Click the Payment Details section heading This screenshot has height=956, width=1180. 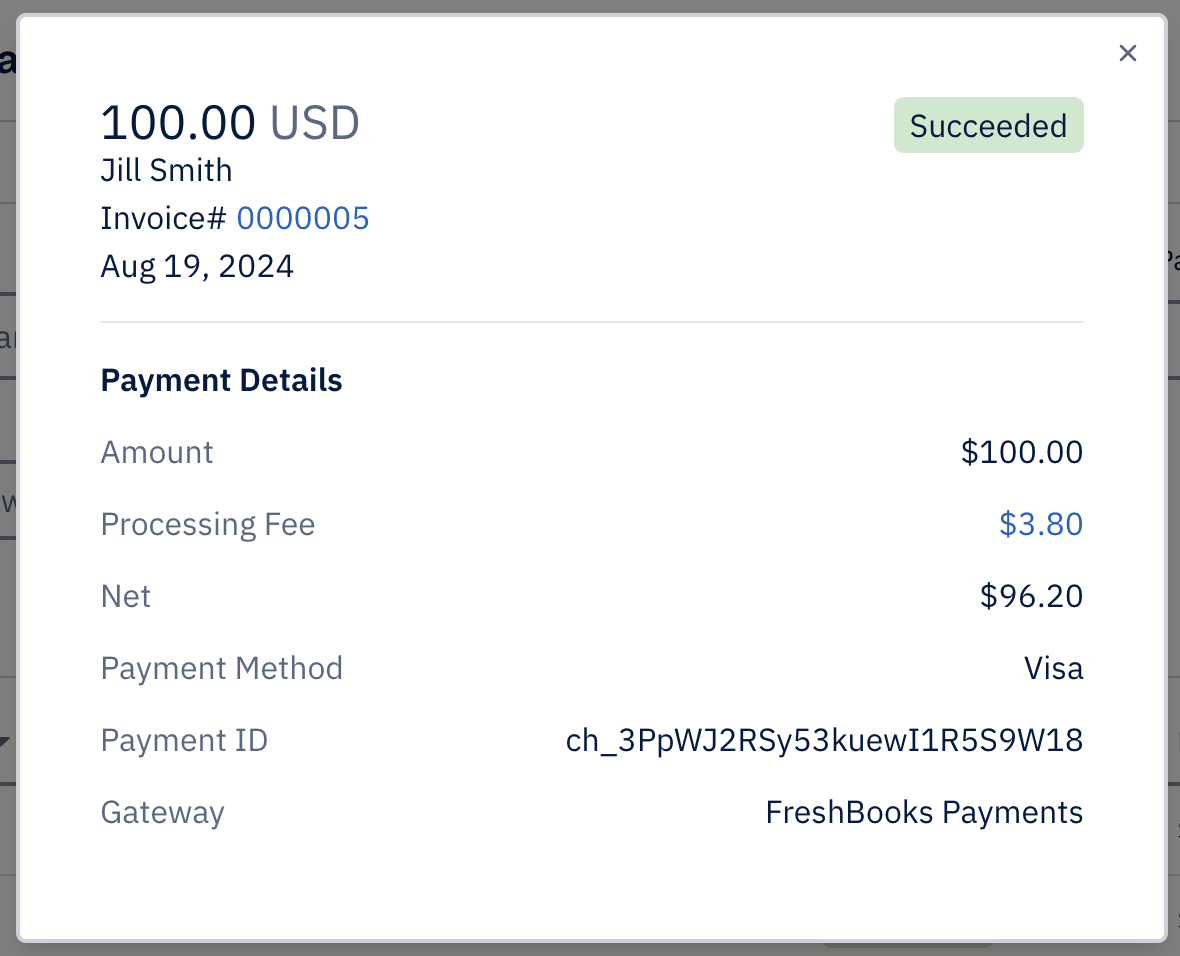tap(221, 381)
